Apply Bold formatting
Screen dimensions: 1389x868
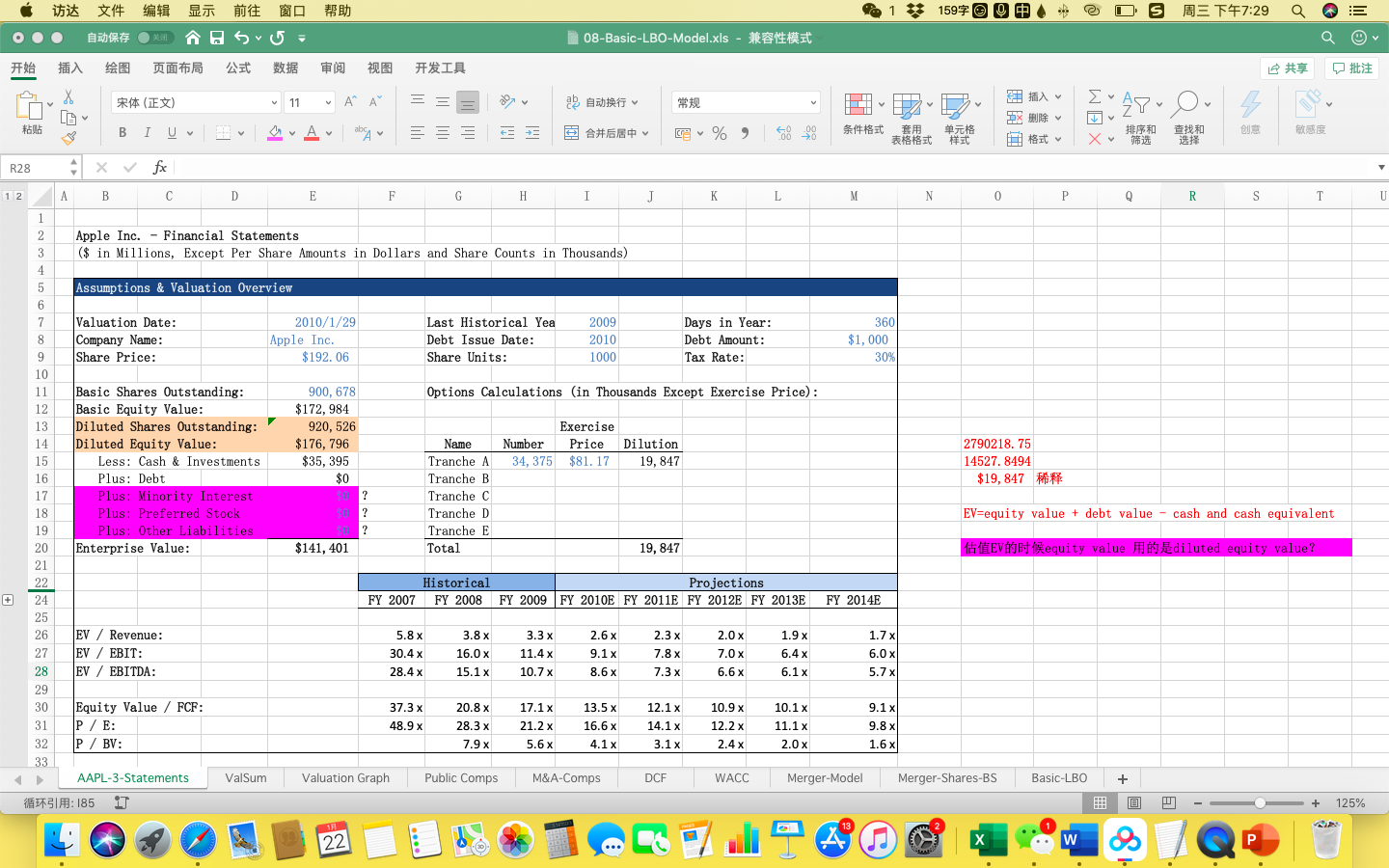coord(123,133)
